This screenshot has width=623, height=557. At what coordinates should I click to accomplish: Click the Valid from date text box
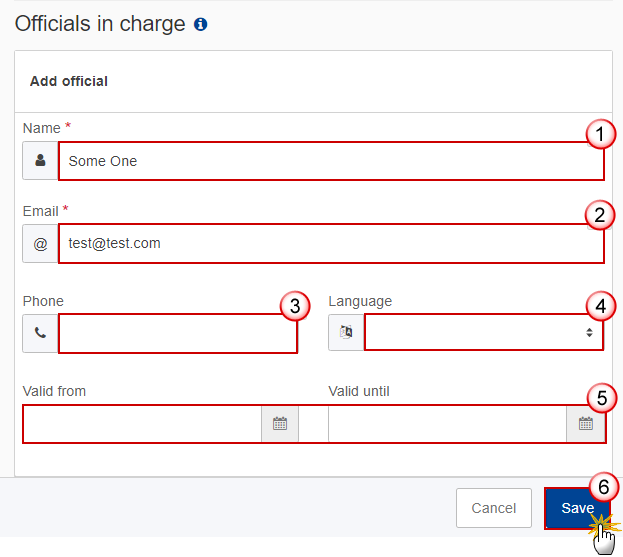(142, 424)
